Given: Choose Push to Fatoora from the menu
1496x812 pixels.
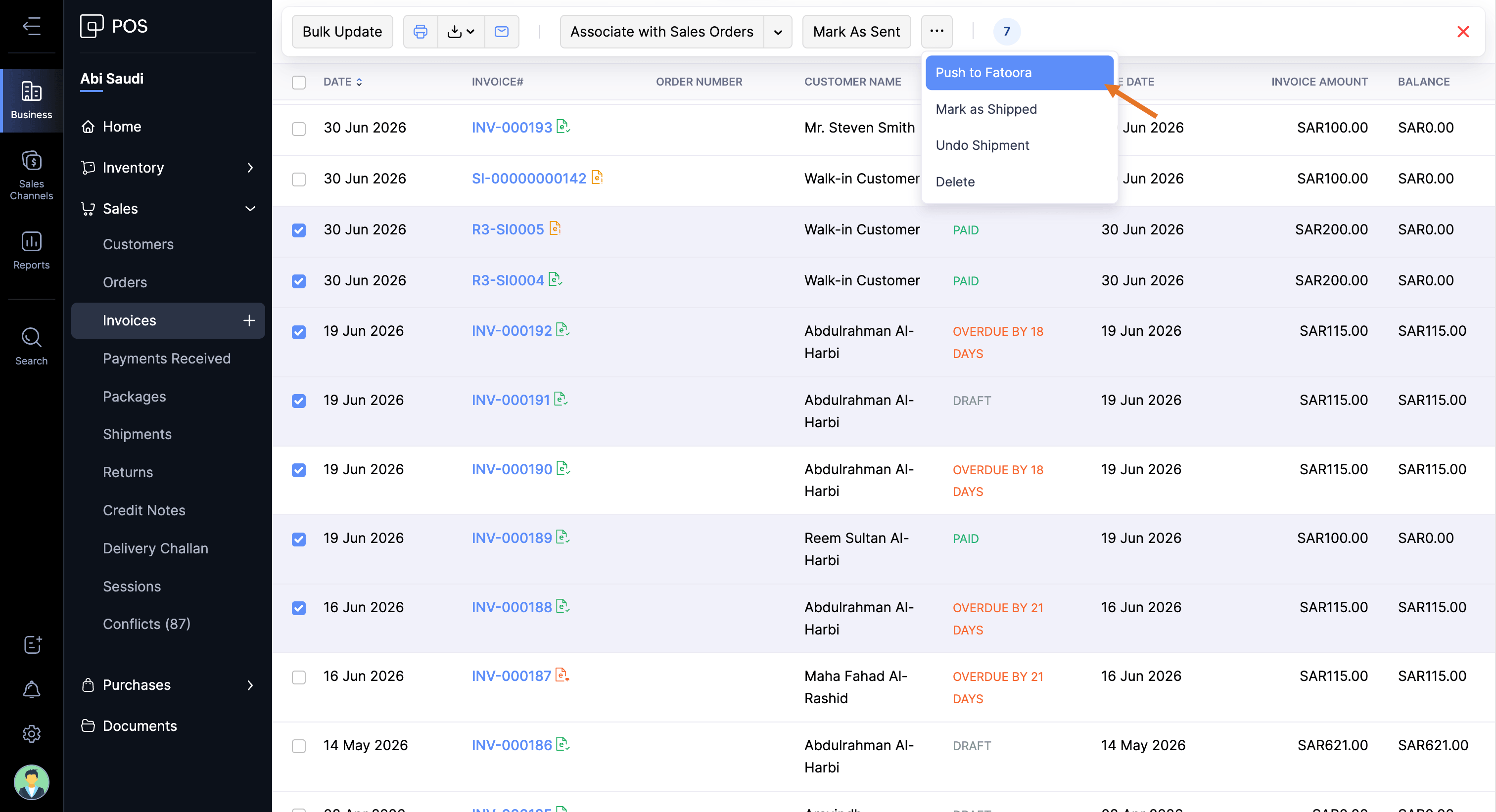Looking at the screenshot, I should pos(1019,73).
